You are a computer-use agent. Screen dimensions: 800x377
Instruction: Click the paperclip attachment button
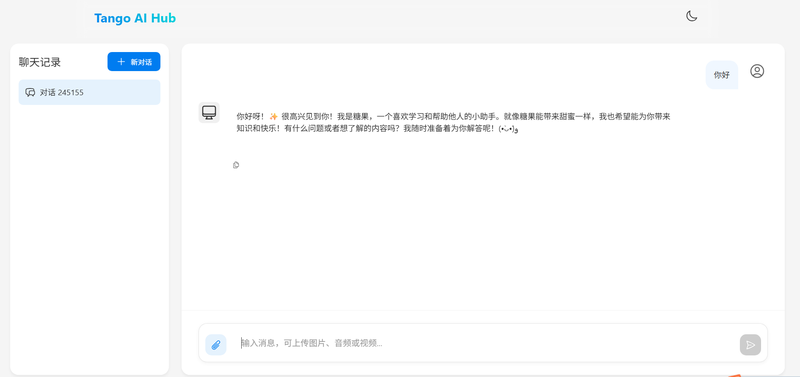[216, 344]
